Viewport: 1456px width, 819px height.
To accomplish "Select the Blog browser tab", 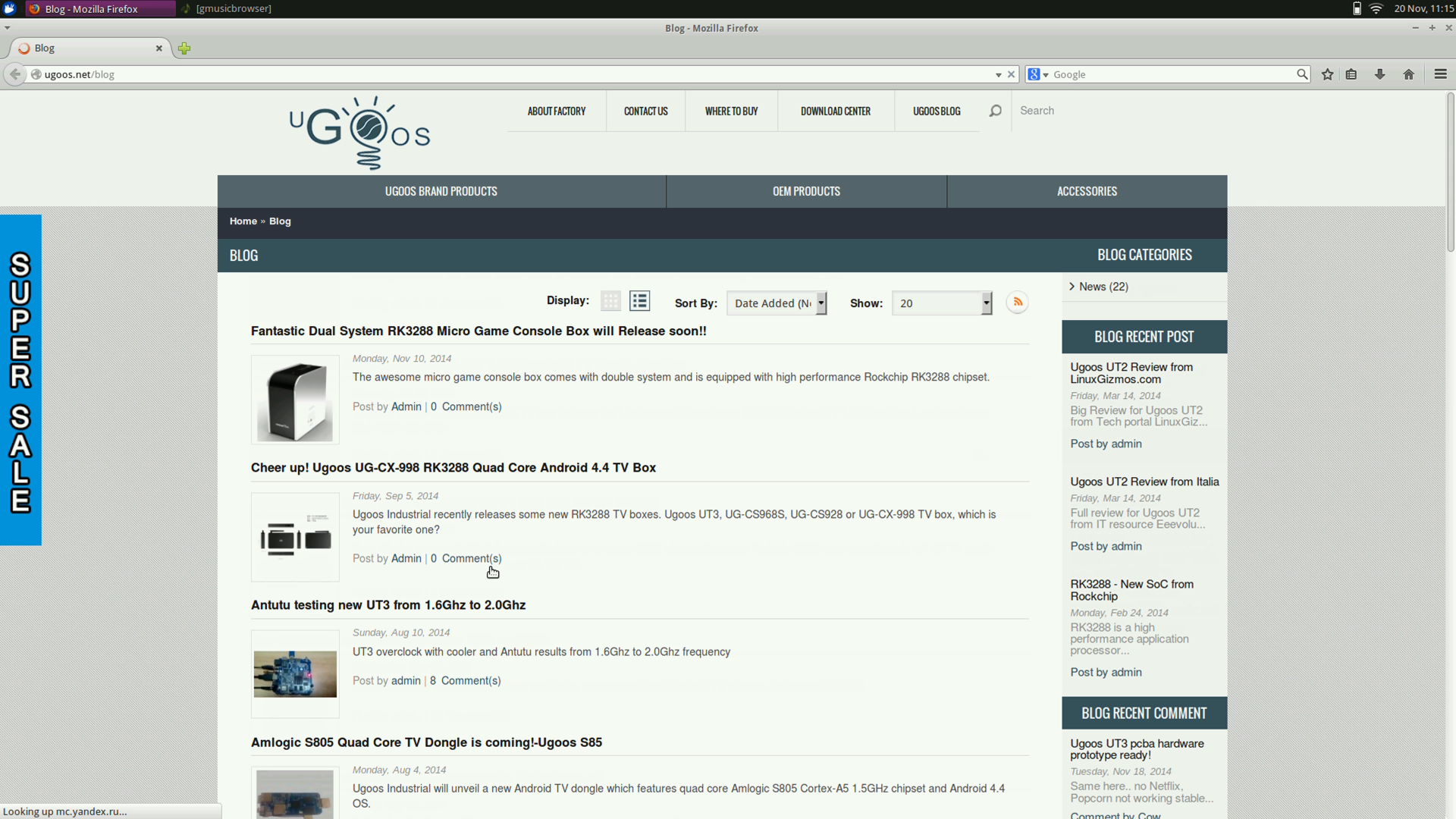I will (x=89, y=48).
